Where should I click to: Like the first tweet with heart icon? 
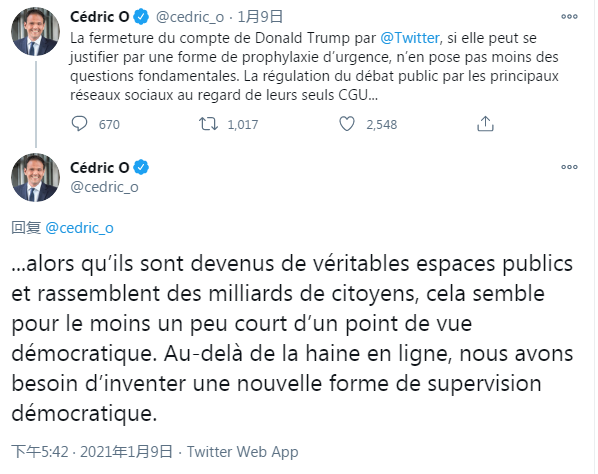[347, 124]
